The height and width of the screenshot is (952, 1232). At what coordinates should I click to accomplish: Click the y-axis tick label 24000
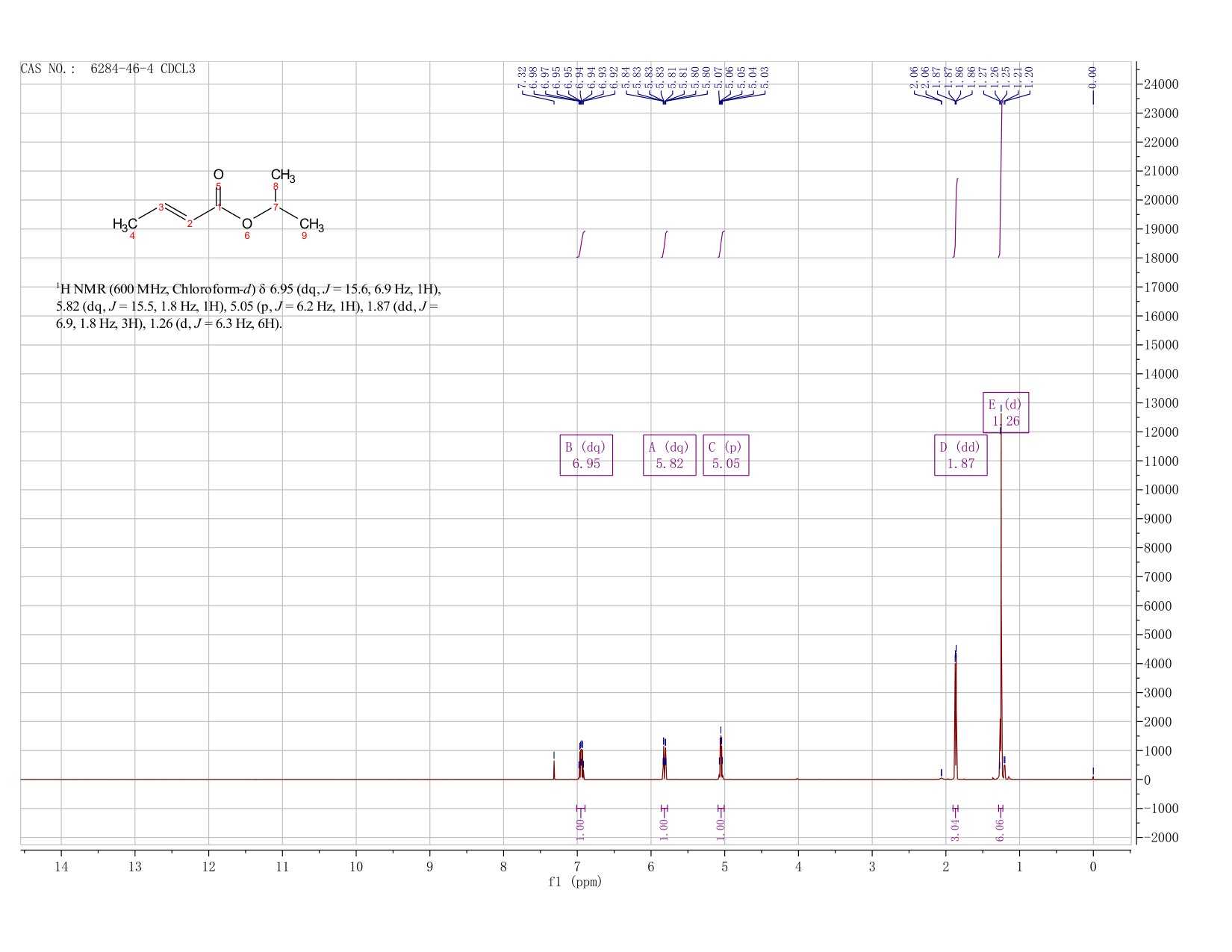coord(1160,84)
